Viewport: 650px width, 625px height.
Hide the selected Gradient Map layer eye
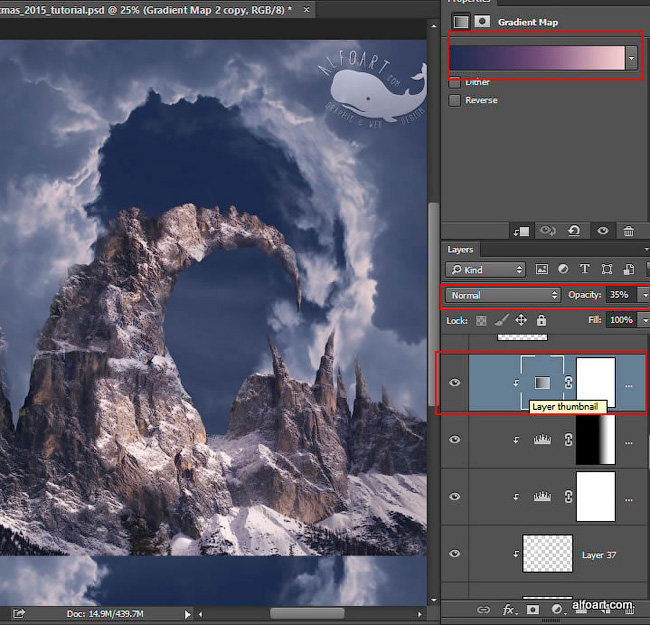[x=455, y=382]
